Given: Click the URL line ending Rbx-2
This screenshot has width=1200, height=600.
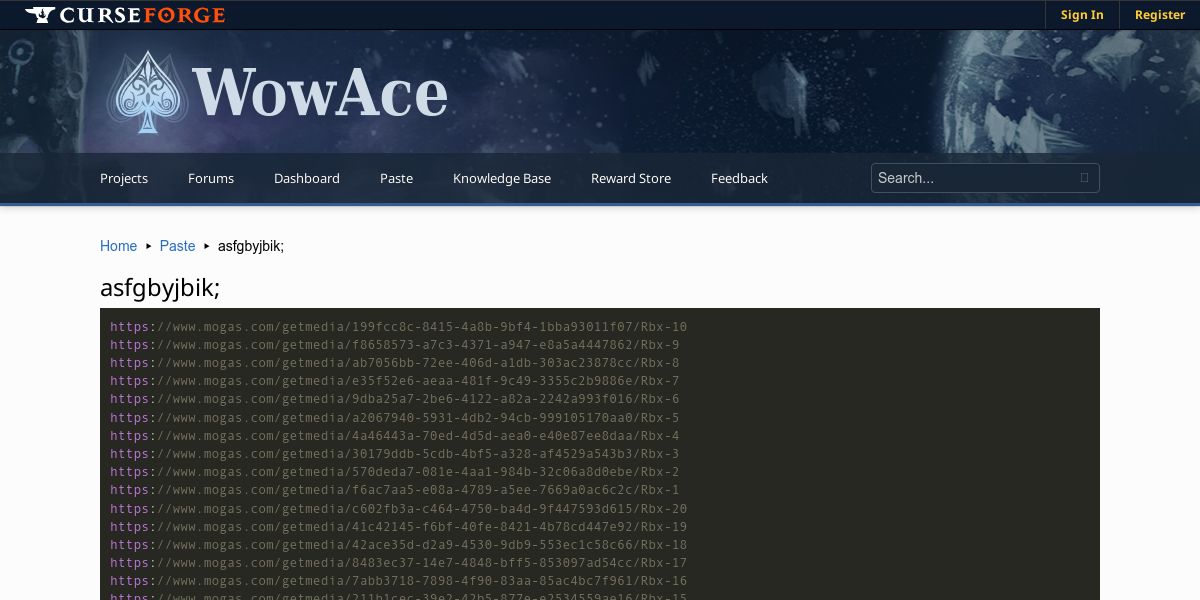Looking at the screenshot, I should (394, 472).
